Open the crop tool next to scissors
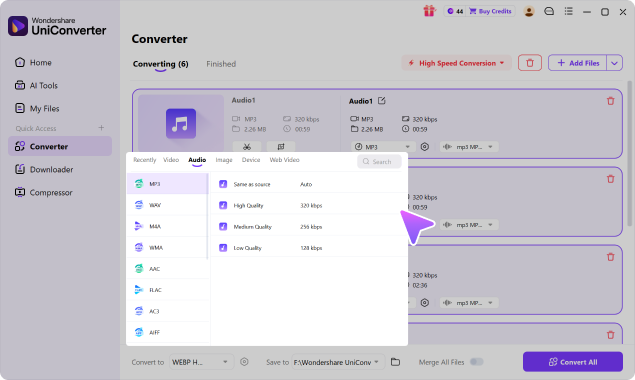635x380 pixels. pyautogui.click(x=281, y=147)
